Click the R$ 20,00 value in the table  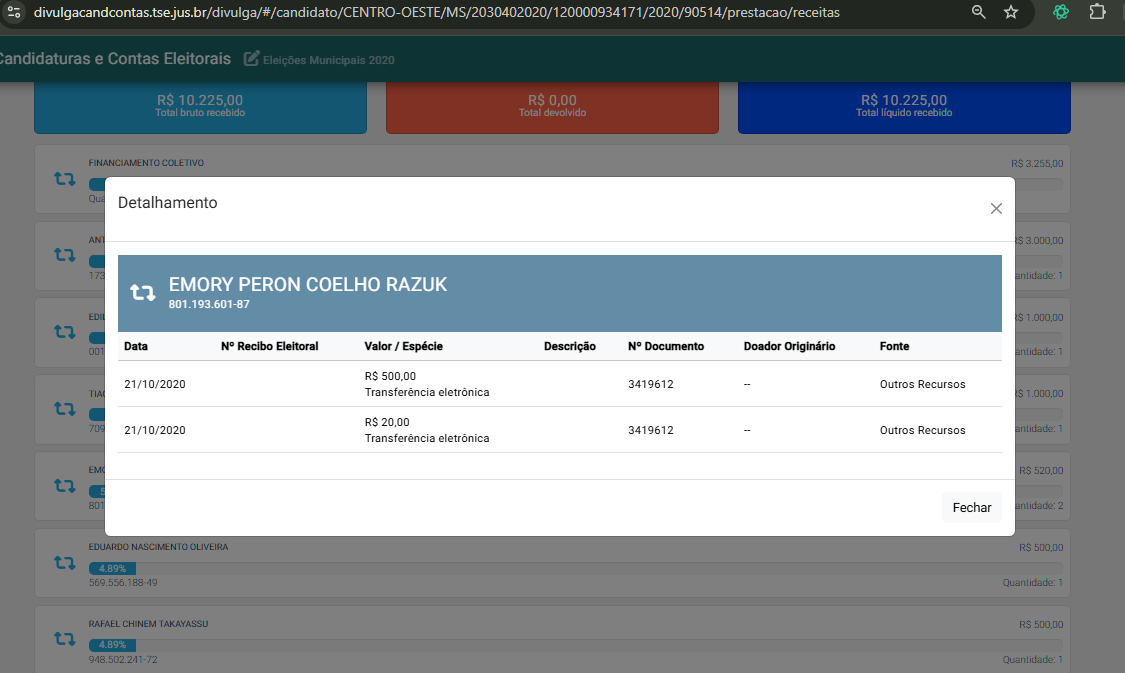point(387,422)
